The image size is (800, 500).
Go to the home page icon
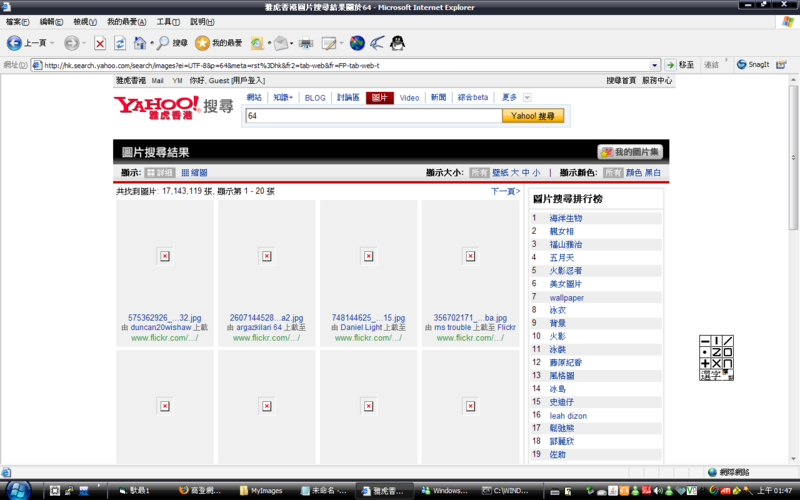(140, 43)
